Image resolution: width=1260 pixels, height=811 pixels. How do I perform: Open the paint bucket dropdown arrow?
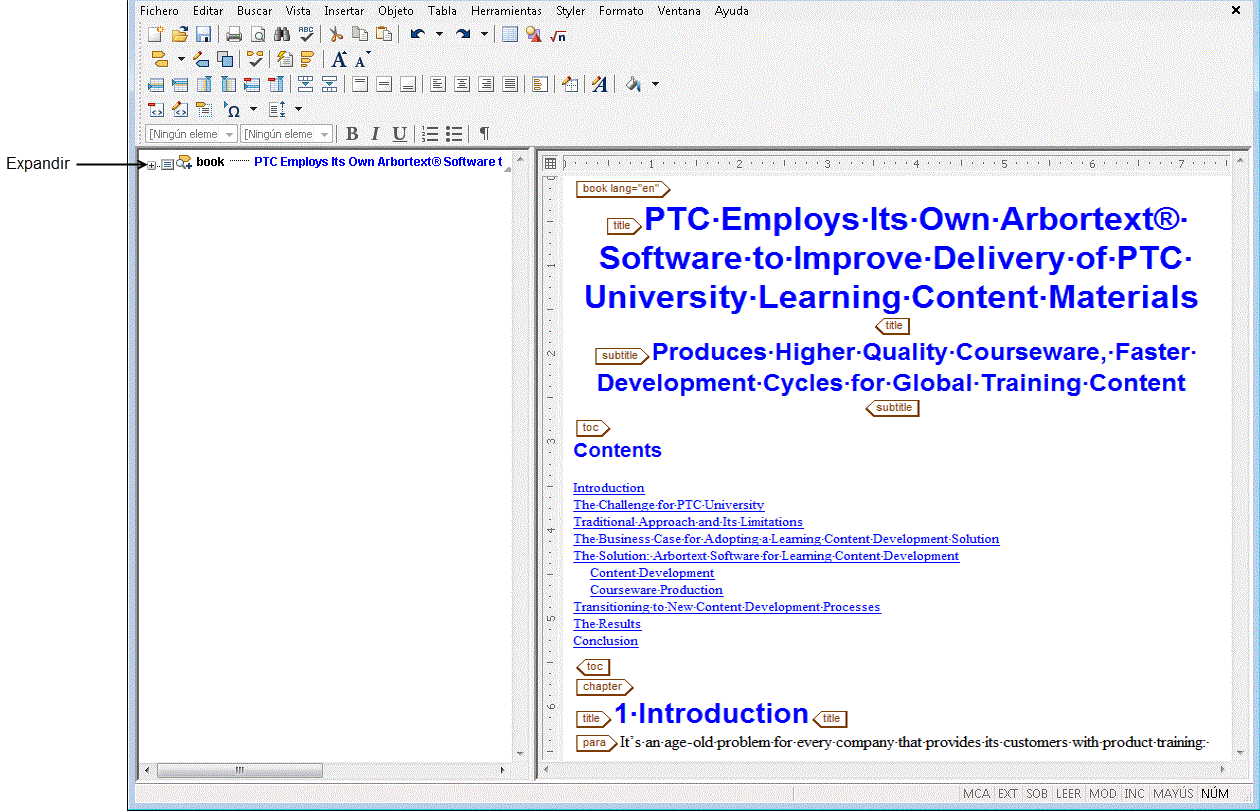tap(655, 84)
